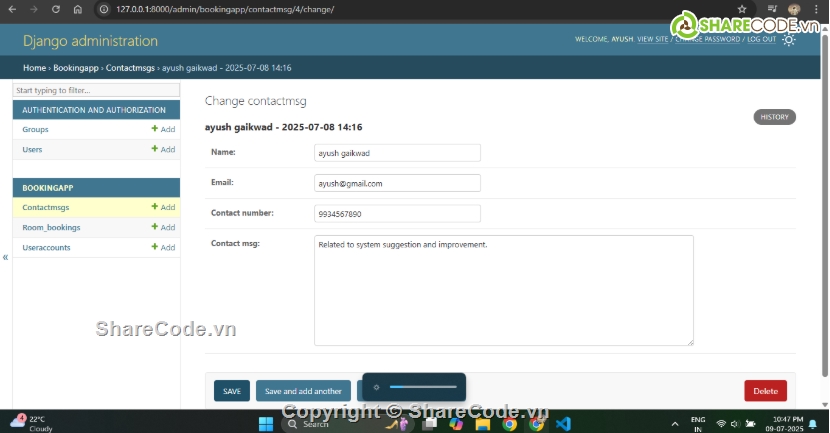Click the Log Out link
This screenshot has height=433, width=830.
coord(761,39)
